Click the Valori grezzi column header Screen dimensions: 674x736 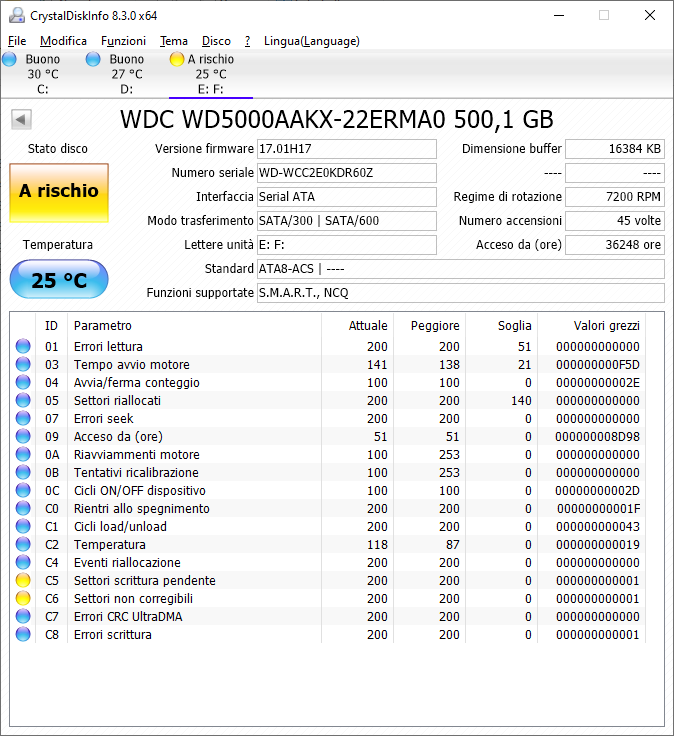[x=591, y=325]
